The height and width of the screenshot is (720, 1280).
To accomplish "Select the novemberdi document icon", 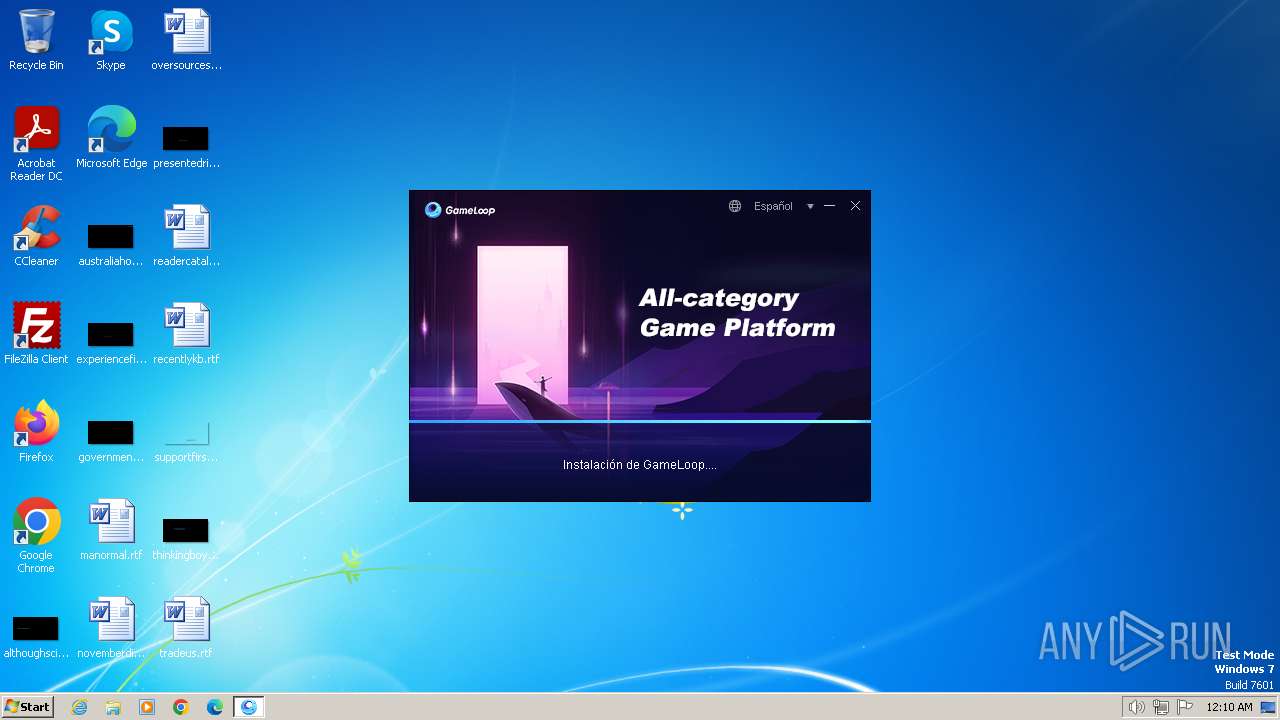I will [x=111, y=628].
